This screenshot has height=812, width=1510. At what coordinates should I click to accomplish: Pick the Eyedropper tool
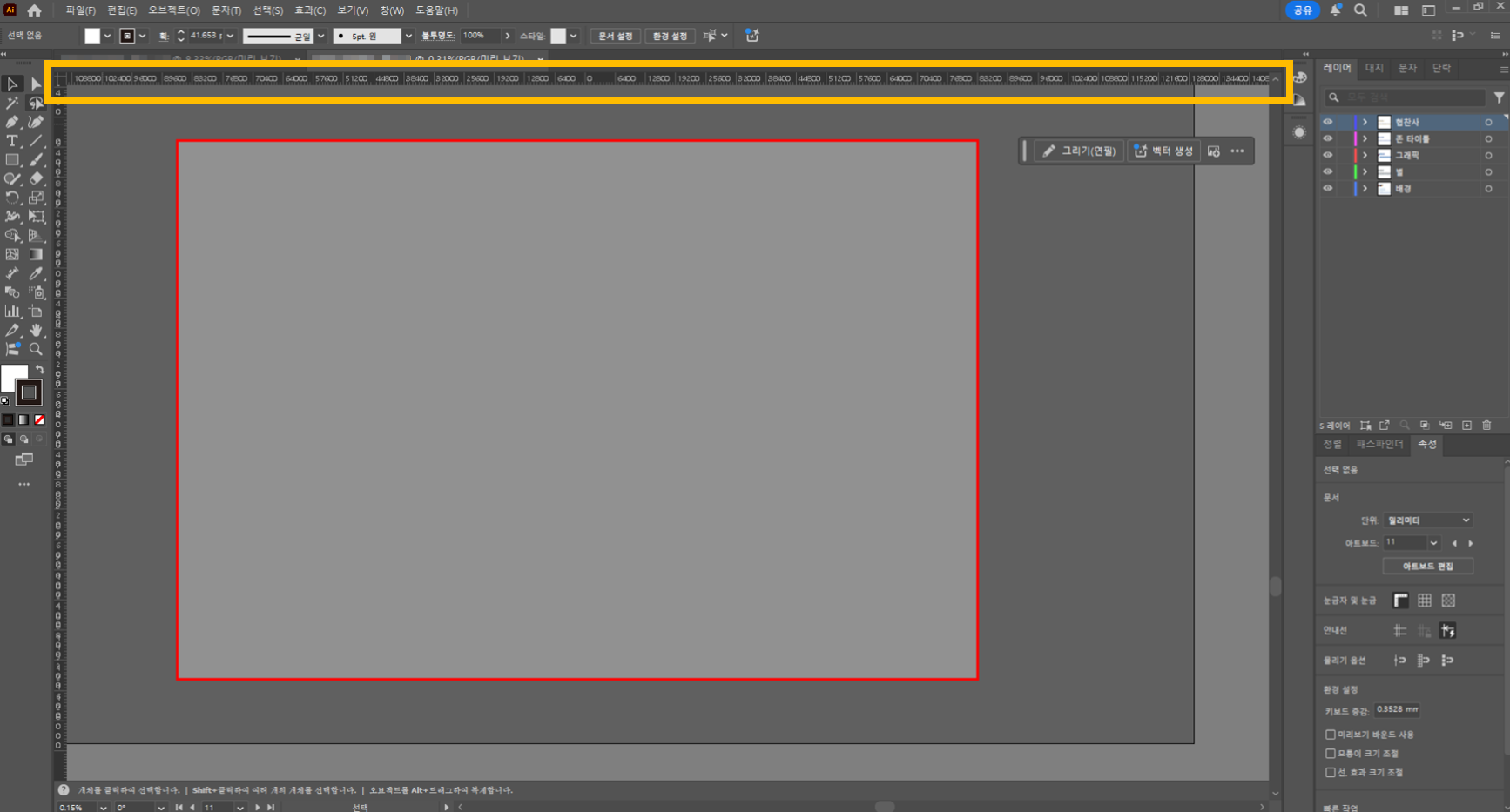tap(36, 272)
